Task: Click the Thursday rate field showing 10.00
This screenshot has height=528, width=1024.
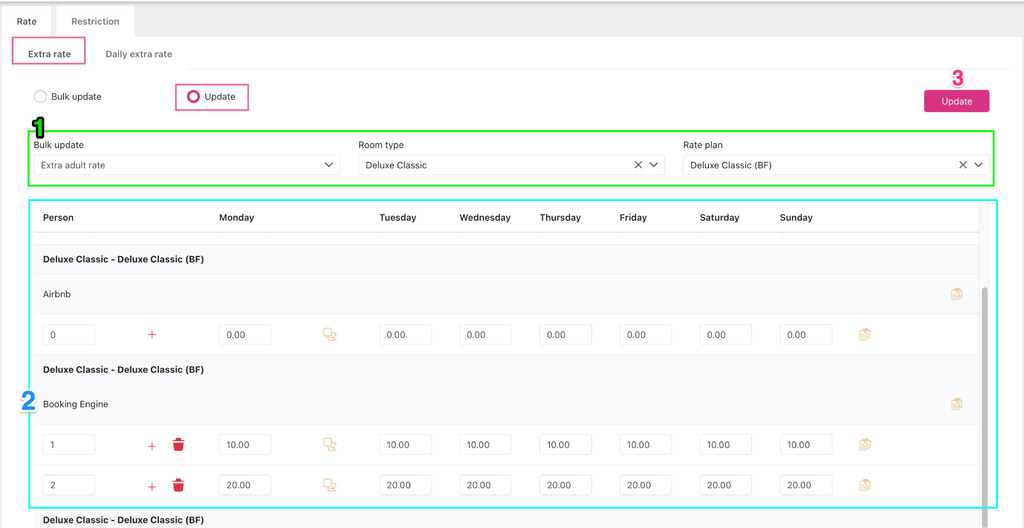Action: tap(566, 445)
